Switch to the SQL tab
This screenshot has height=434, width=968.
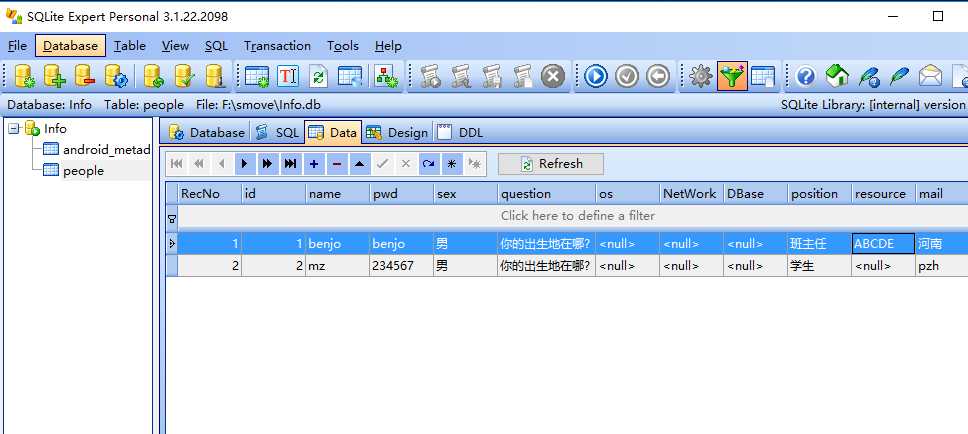(x=277, y=132)
